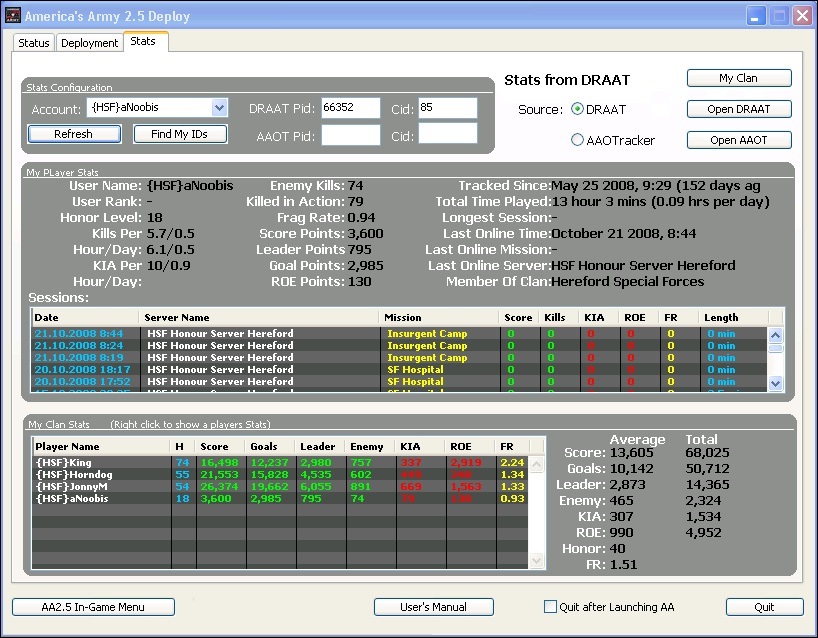Click the sessions list scroll down arrow
The height and width of the screenshot is (638, 818).
point(776,383)
